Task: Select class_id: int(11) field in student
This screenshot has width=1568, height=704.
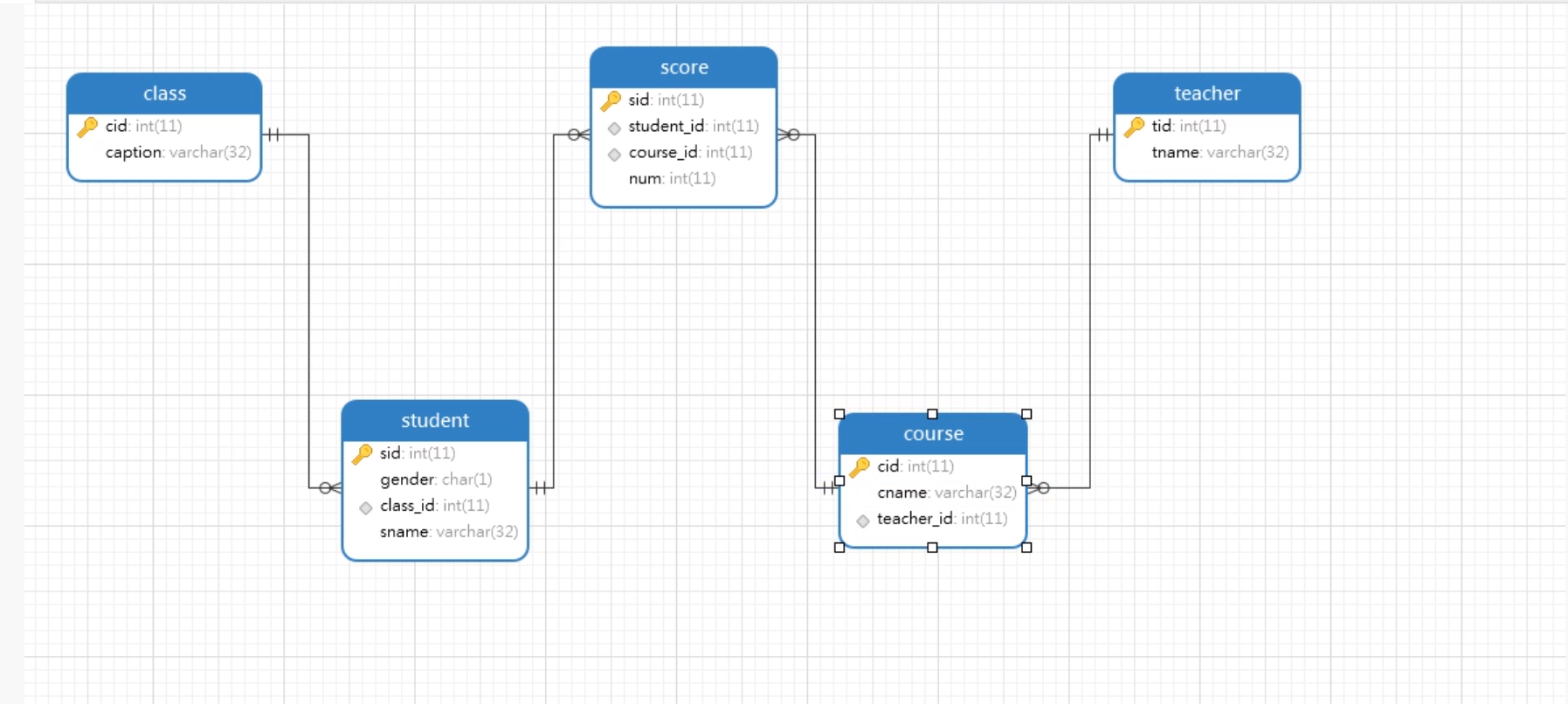Action: 434,506
